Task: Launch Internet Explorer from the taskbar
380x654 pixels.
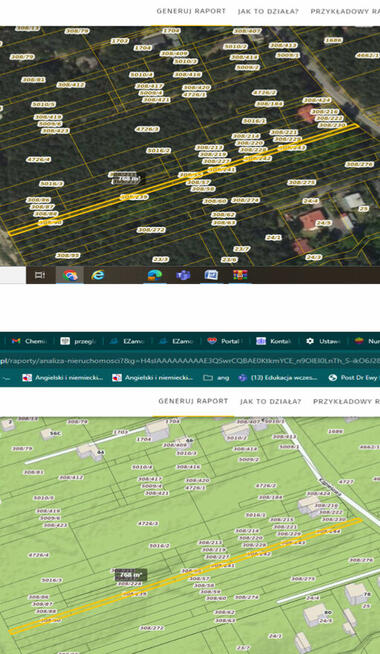Action: (98, 275)
